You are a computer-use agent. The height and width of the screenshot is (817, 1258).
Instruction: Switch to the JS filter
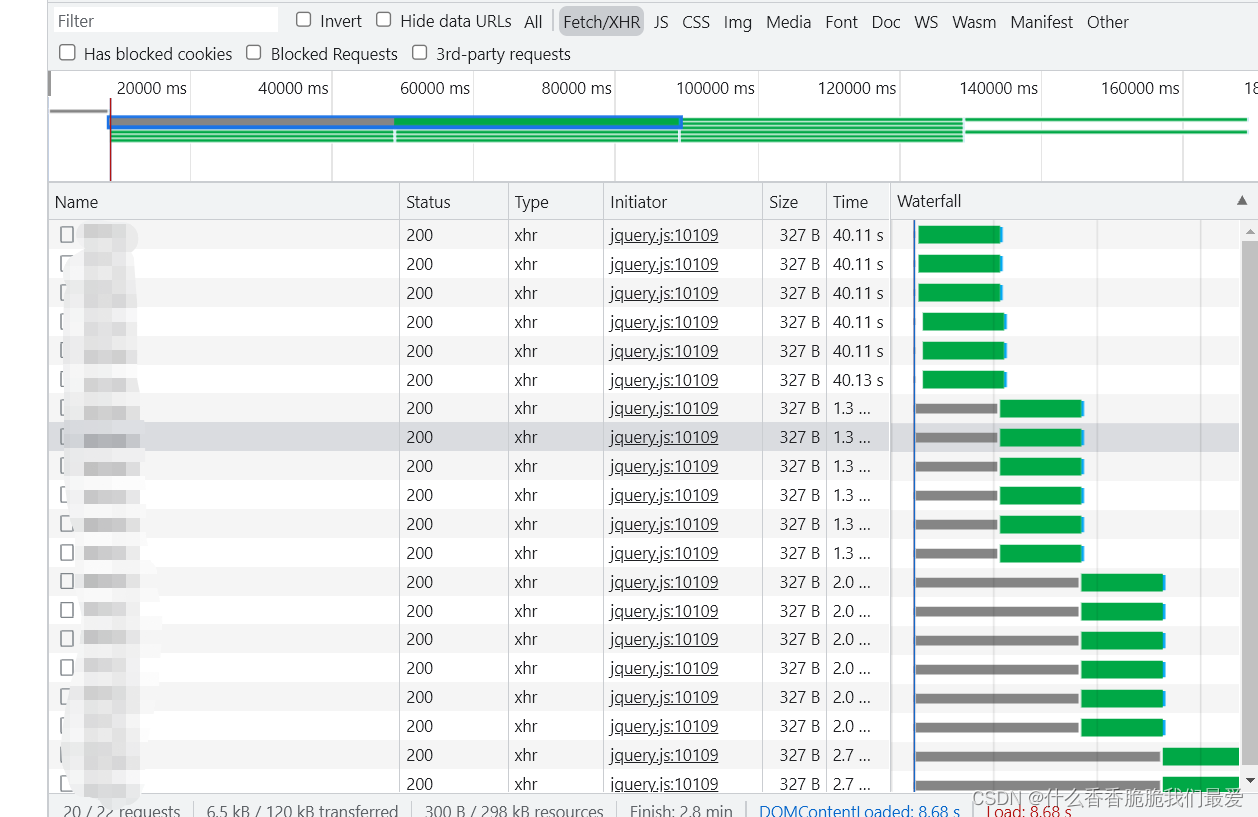[x=661, y=22]
